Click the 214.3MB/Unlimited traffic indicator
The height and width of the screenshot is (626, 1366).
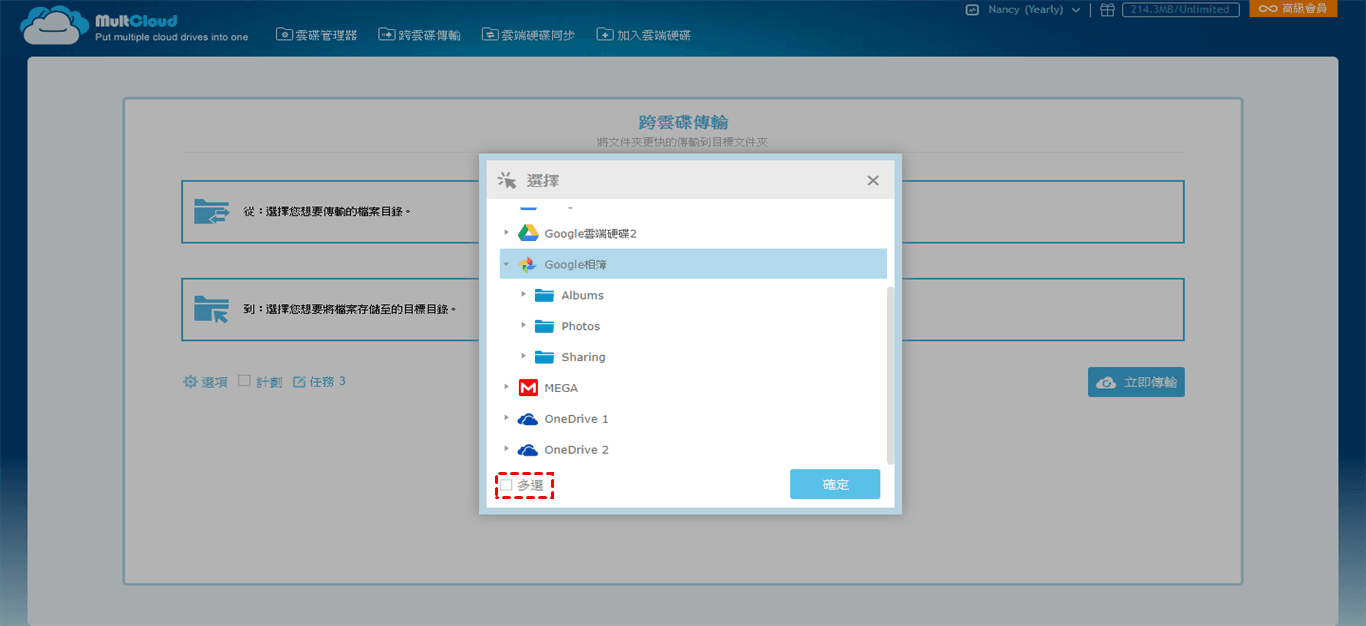1181,10
